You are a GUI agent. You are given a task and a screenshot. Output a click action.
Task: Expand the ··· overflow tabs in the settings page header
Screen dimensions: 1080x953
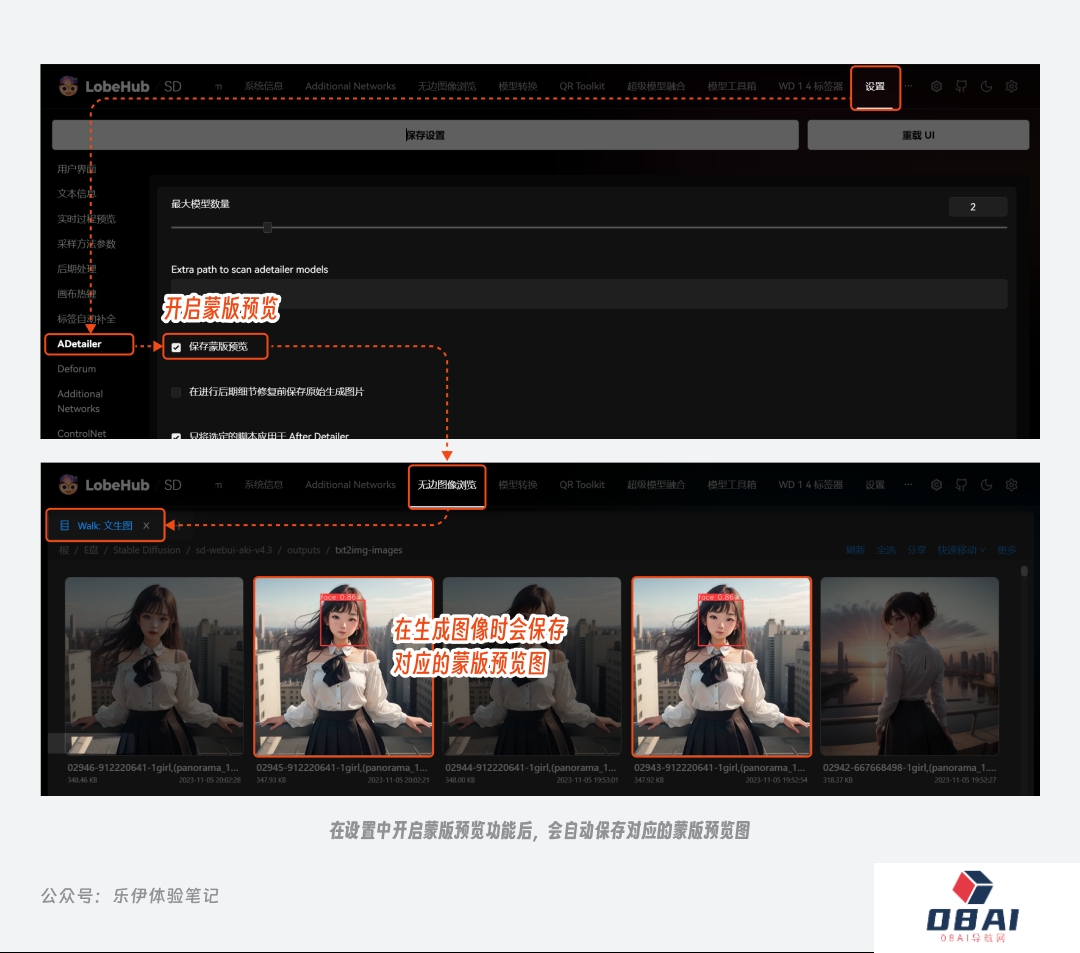pos(908,87)
